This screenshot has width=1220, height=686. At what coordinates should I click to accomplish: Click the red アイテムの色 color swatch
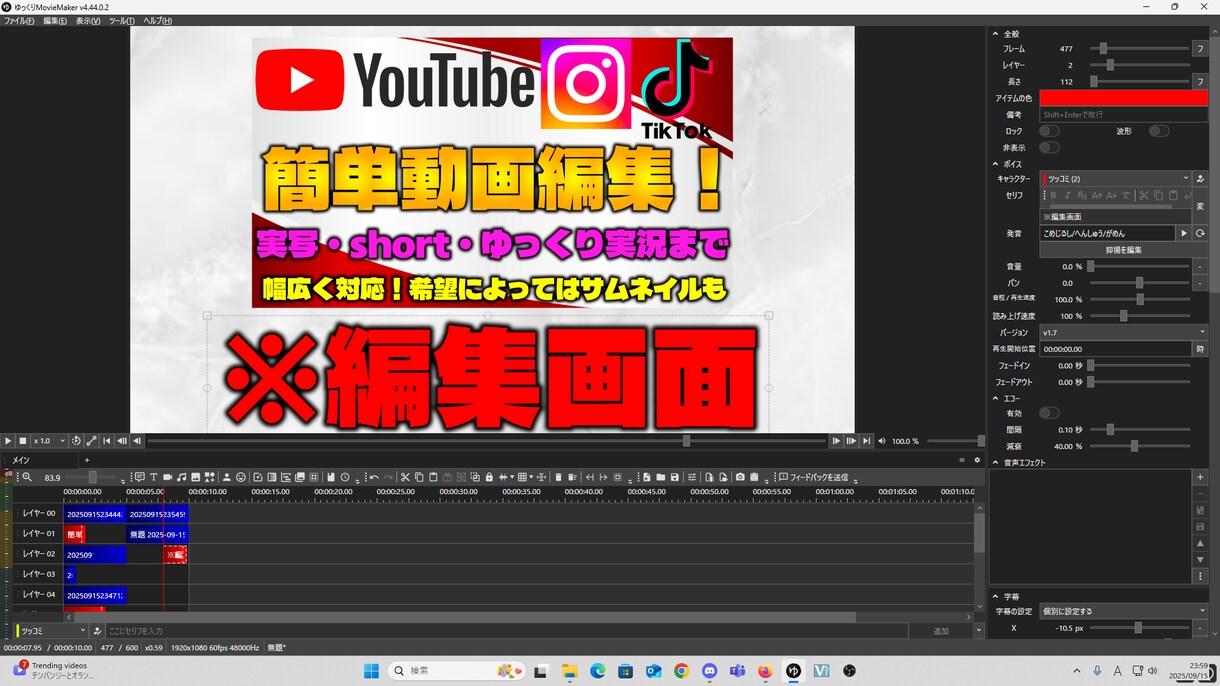(1123, 98)
